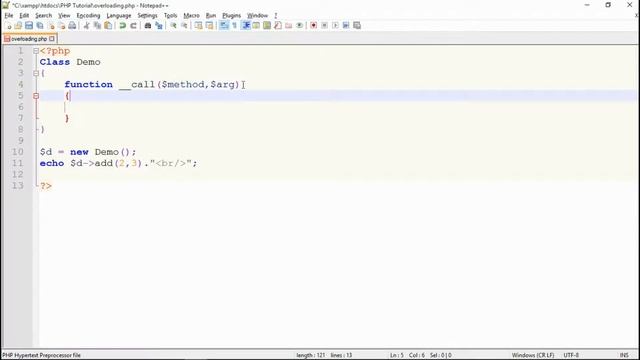The width and height of the screenshot is (640, 360).
Task: Zoom out using the toolbar icon
Action: (184, 25)
